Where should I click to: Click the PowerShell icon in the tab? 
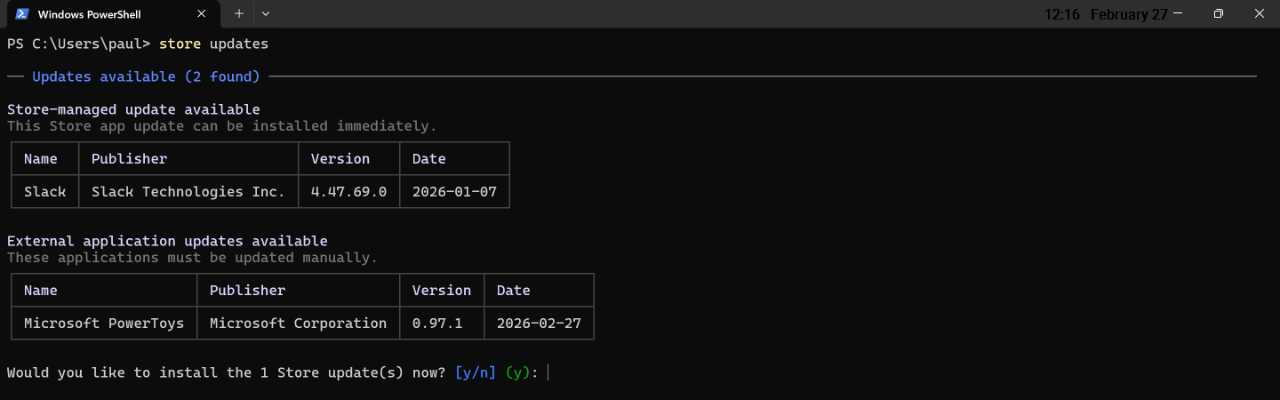[x=20, y=14]
